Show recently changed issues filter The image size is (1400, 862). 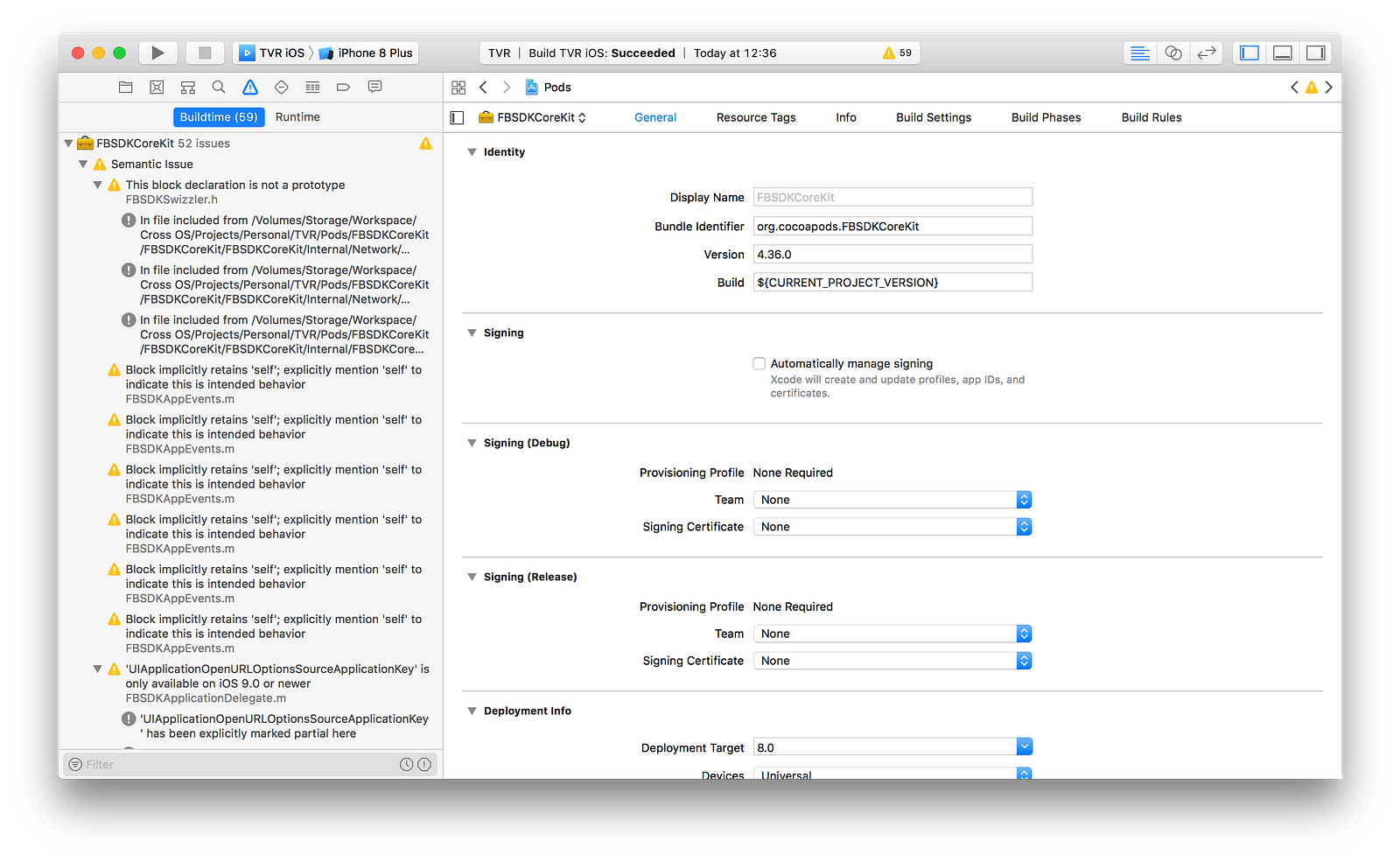coord(407,764)
